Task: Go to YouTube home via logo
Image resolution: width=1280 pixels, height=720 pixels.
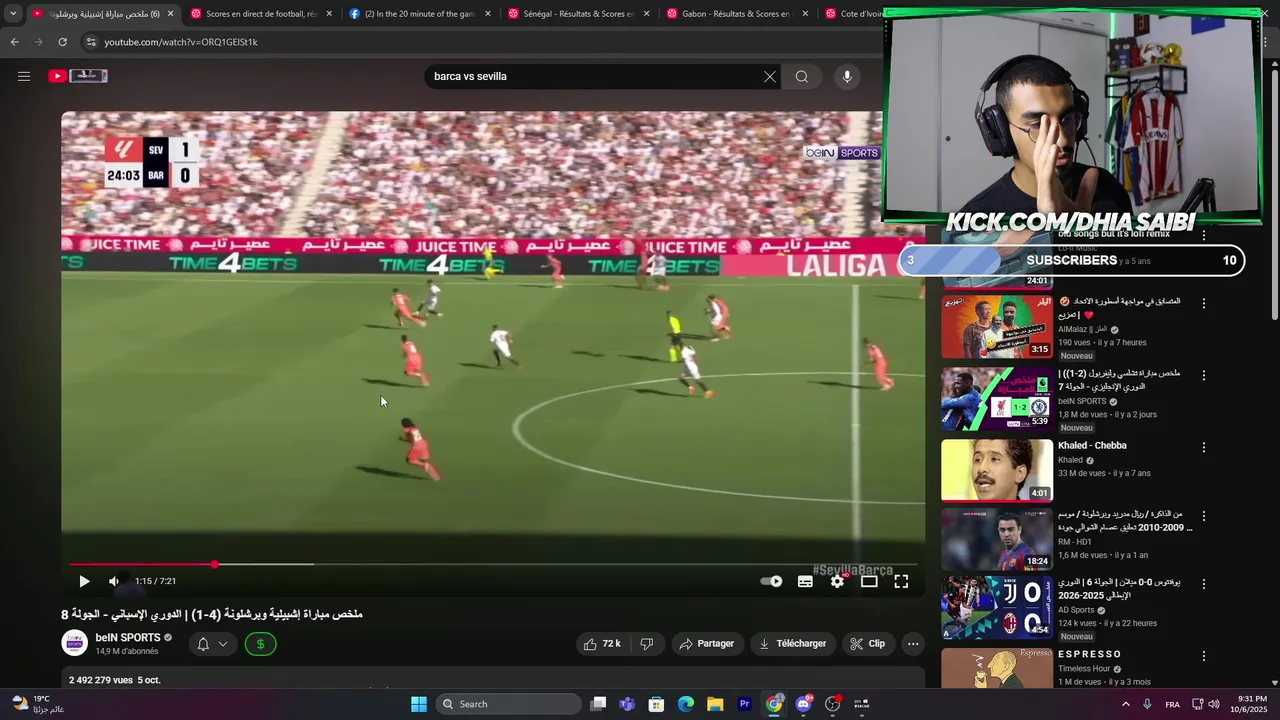Action: tap(78, 76)
